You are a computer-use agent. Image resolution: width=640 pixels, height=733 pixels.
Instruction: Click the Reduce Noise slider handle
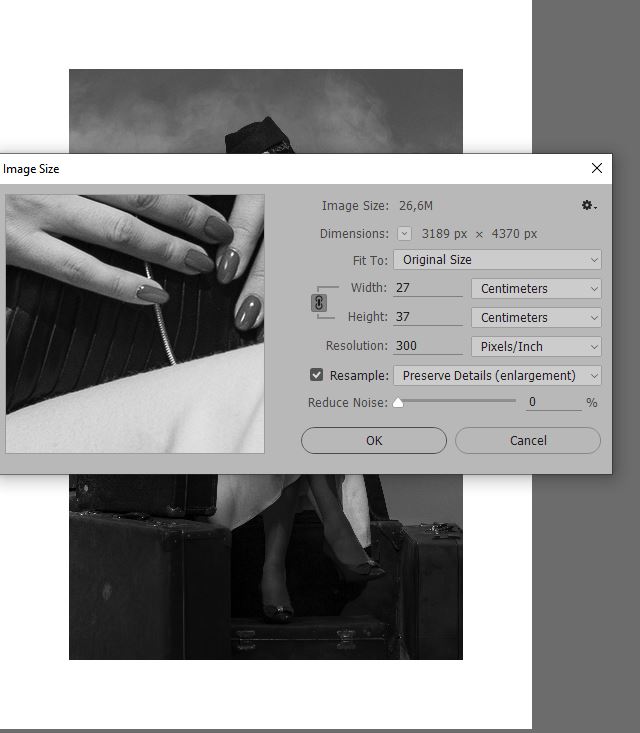tap(398, 402)
